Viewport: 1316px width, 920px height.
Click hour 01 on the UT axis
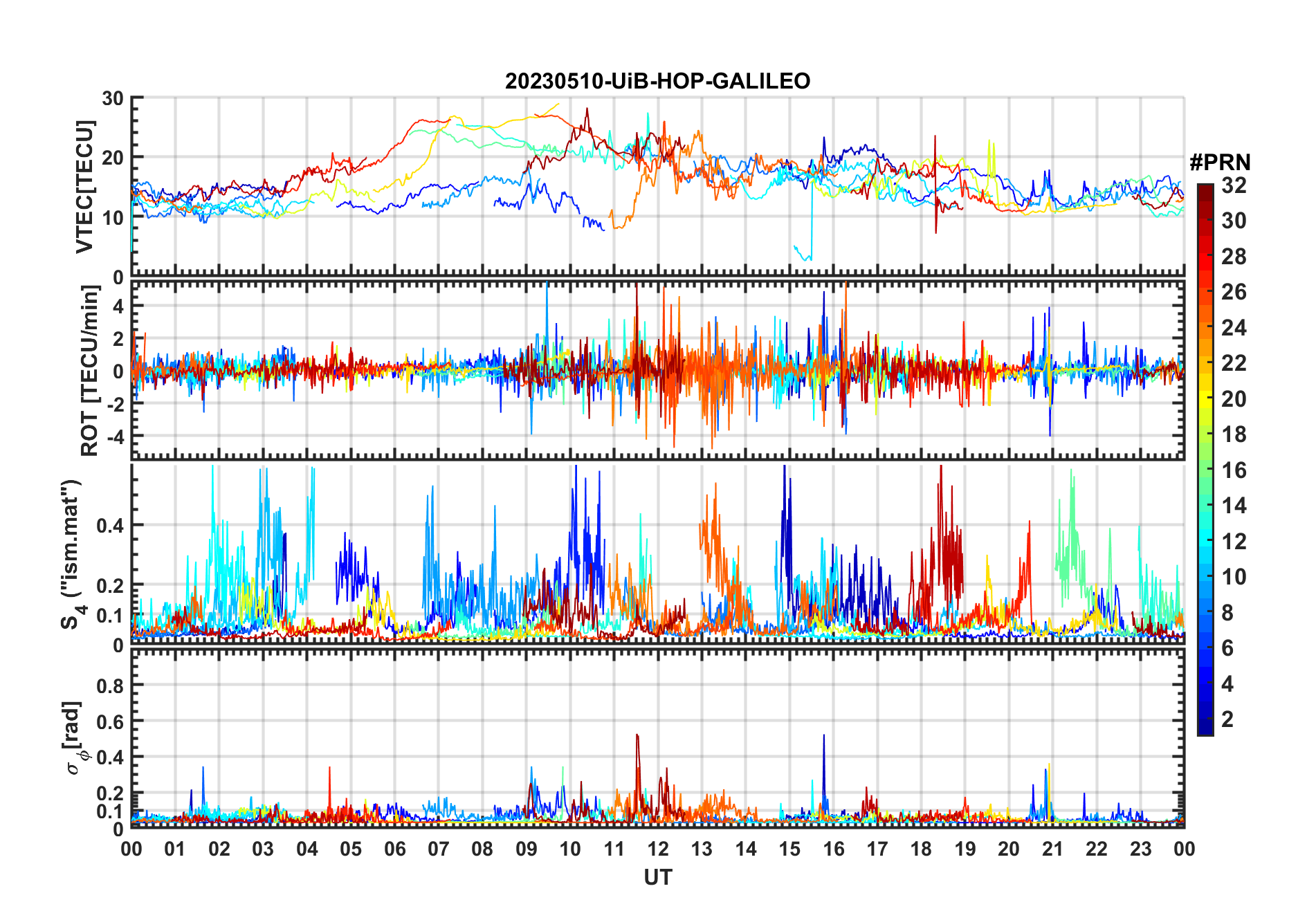175,849
